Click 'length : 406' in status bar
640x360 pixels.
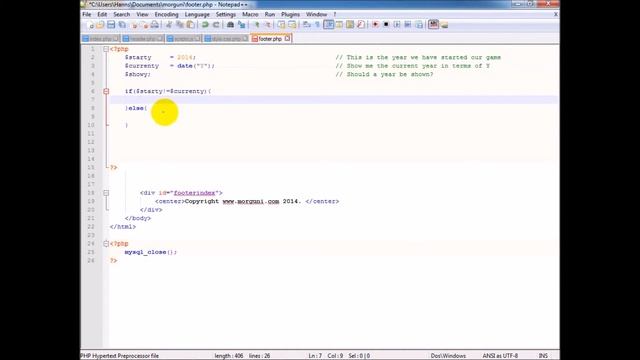pos(229,356)
